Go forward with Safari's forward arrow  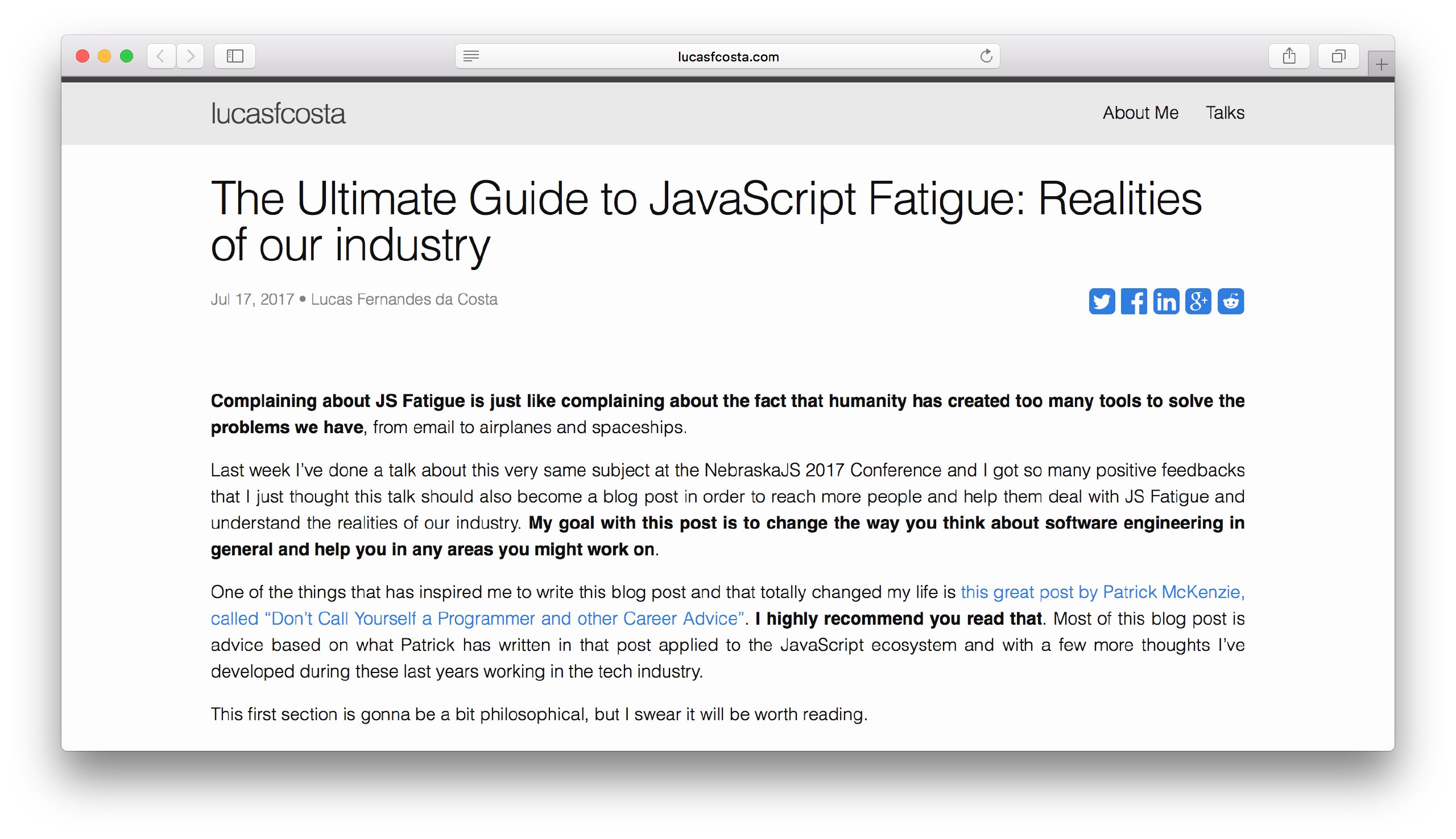pos(190,56)
